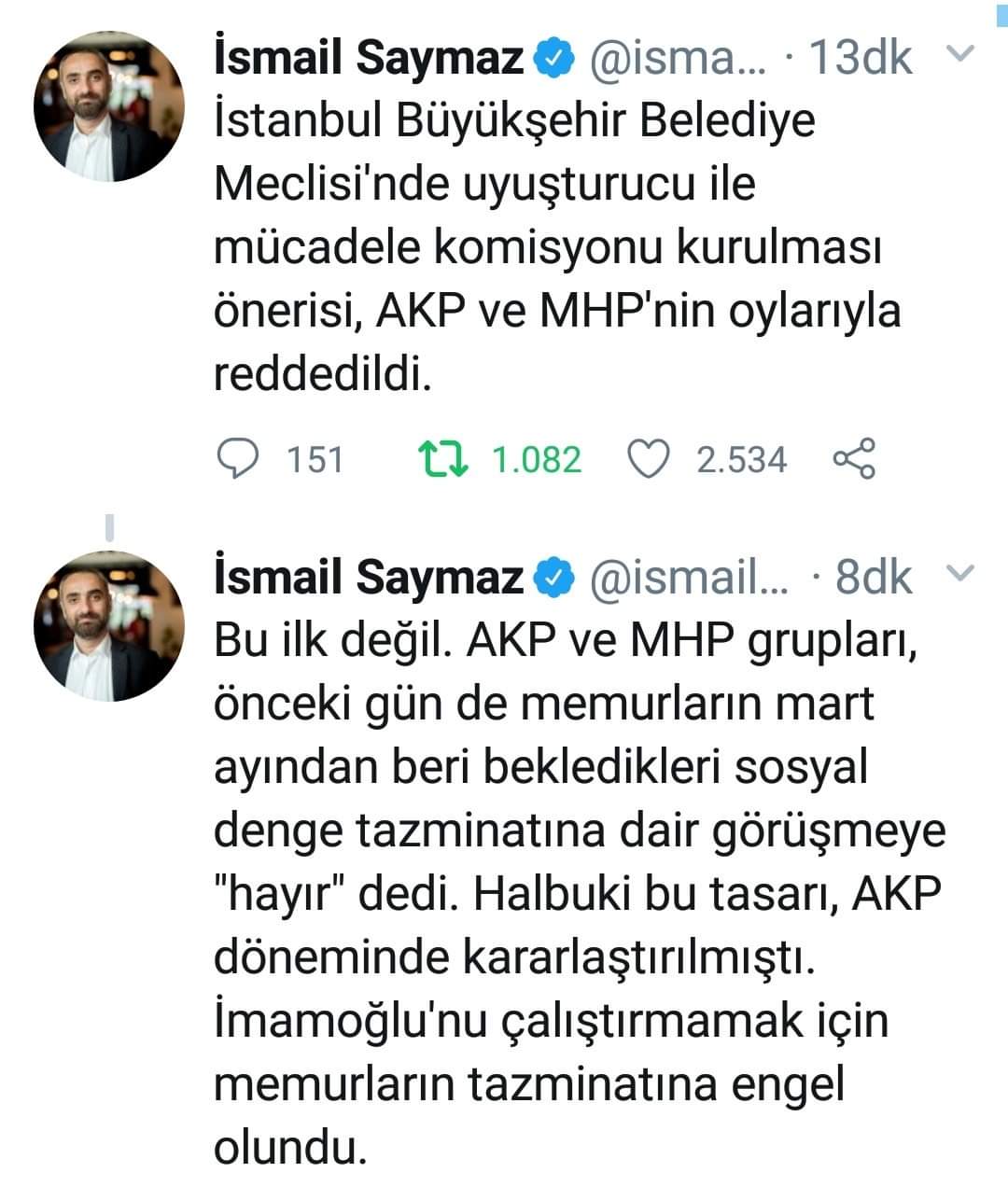Click the 1.082 retweet count

tap(536, 460)
